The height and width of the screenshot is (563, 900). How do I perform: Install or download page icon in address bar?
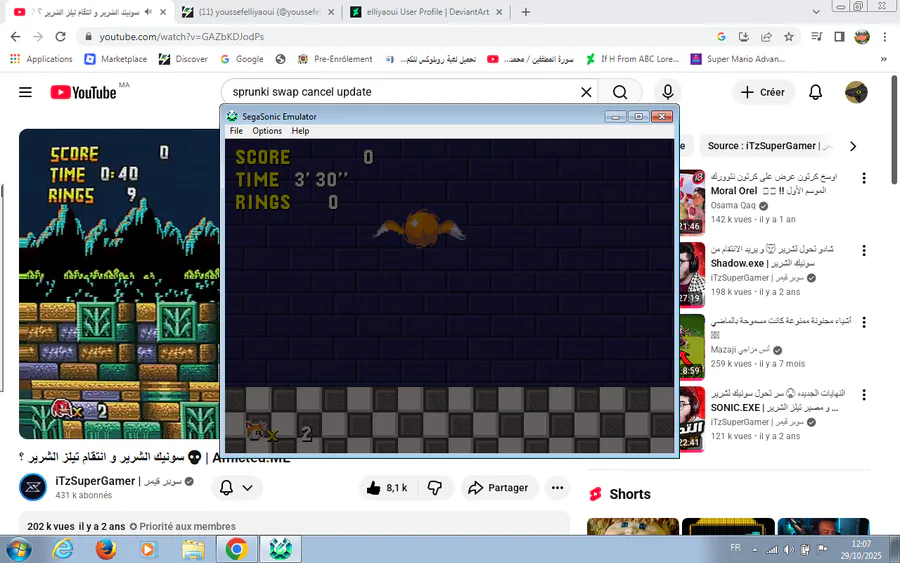744,37
